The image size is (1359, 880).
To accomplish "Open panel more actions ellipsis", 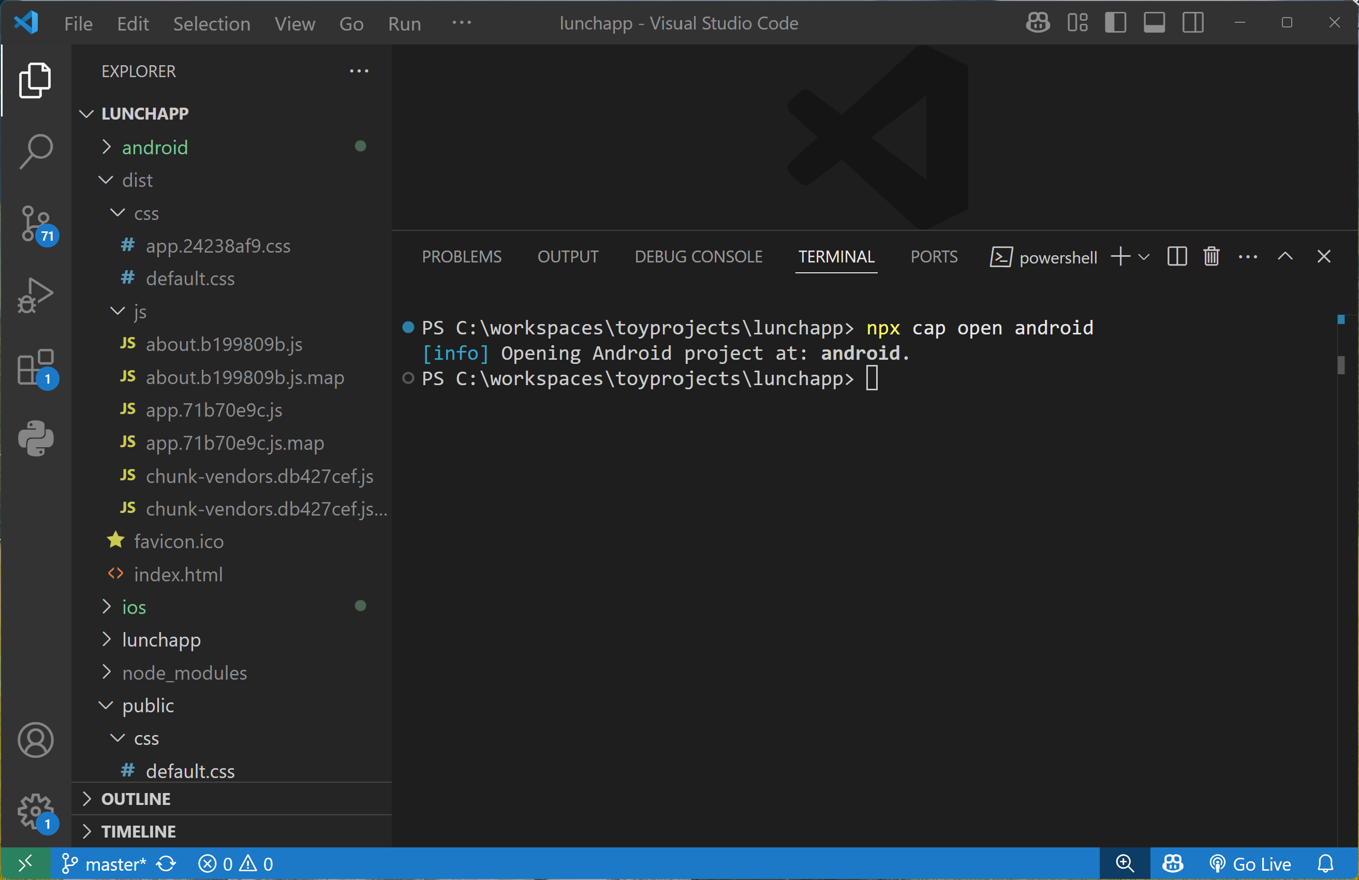I will point(1248,257).
